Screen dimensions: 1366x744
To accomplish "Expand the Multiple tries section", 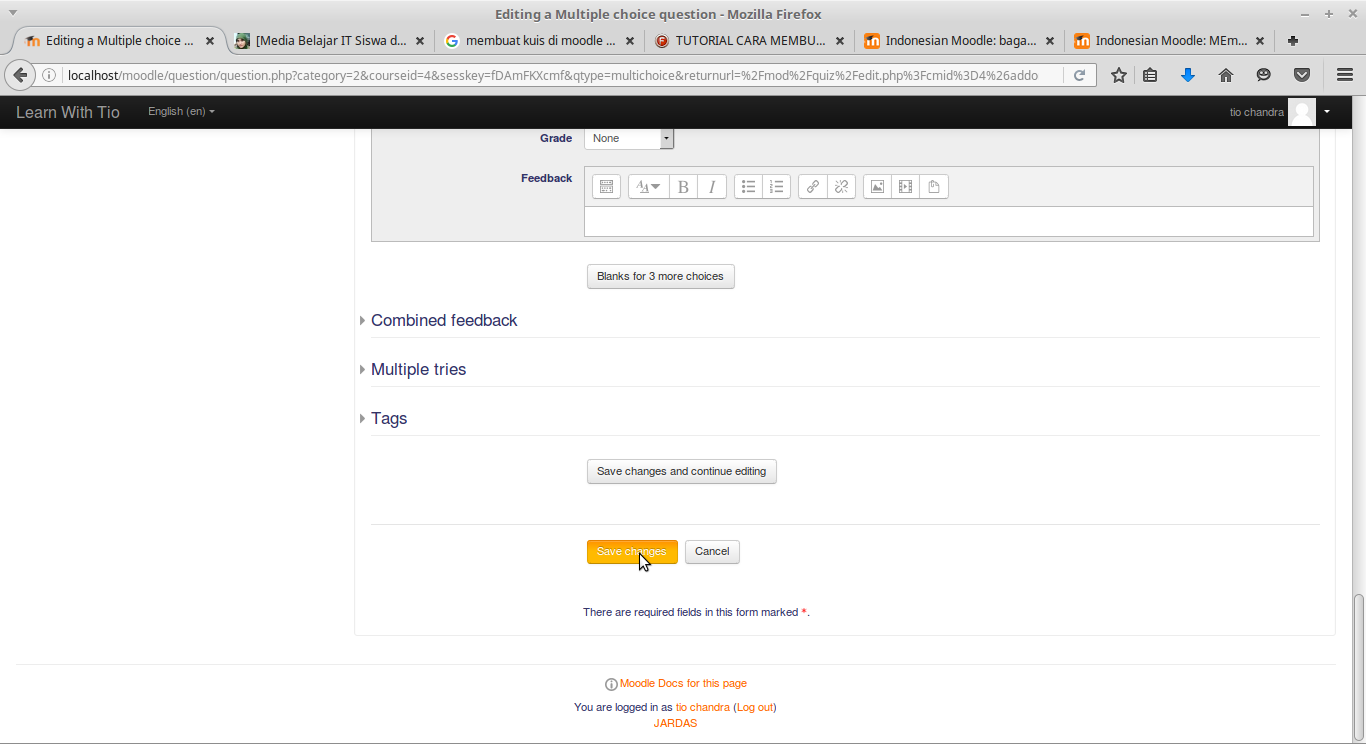I will [417, 369].
